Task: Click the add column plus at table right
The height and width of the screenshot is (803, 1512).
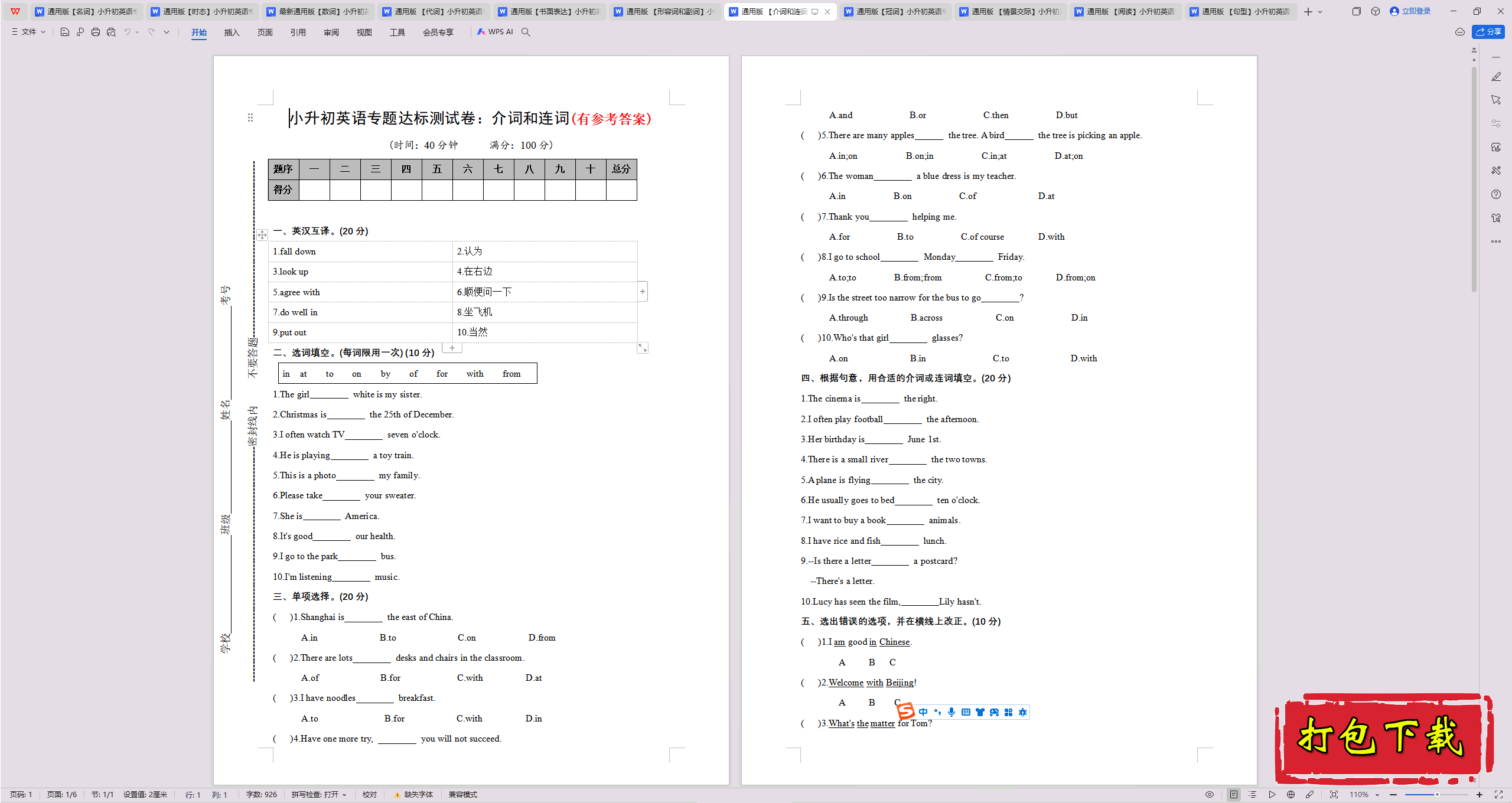Action: [x=643, y=292]
